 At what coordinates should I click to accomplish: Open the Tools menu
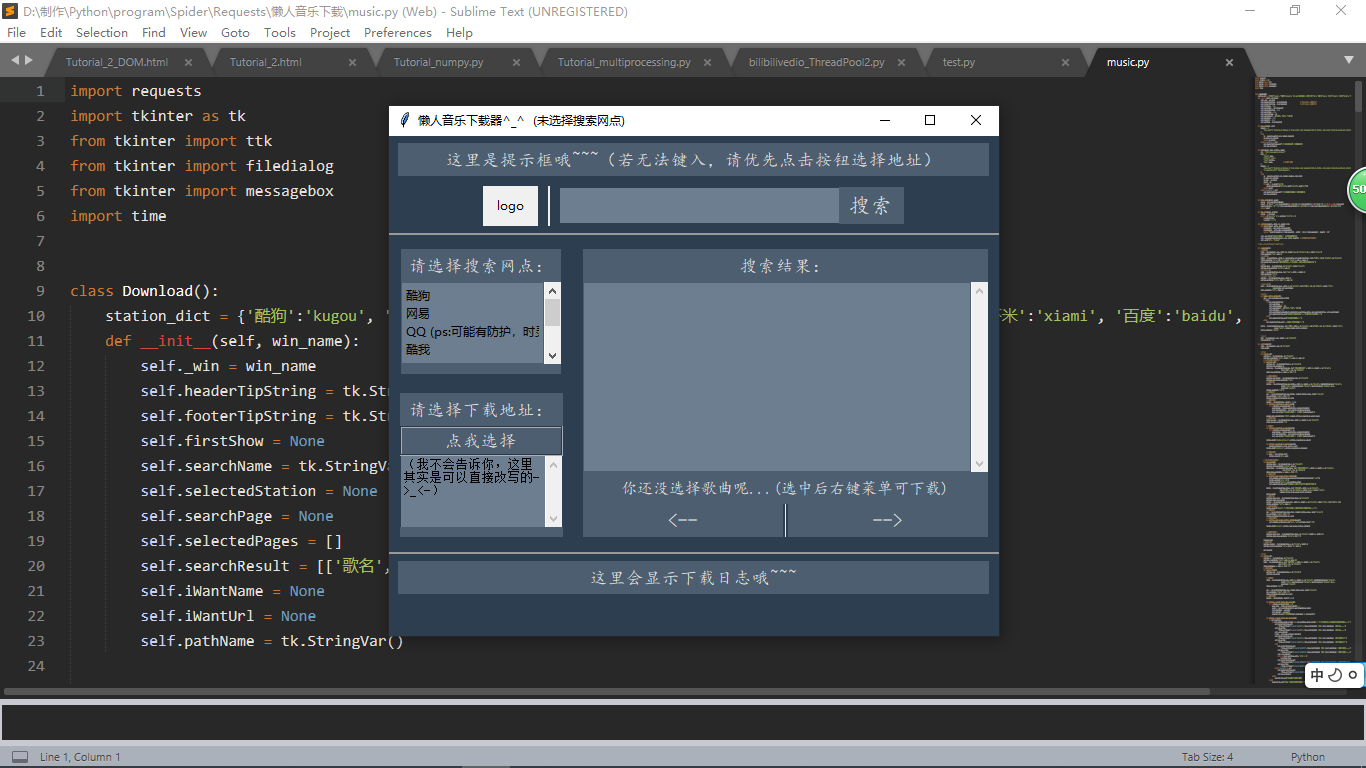point(280,32)
